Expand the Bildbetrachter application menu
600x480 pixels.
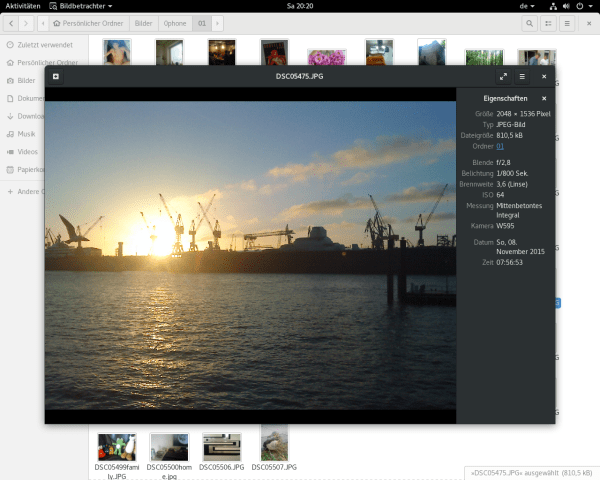[85, 6]
